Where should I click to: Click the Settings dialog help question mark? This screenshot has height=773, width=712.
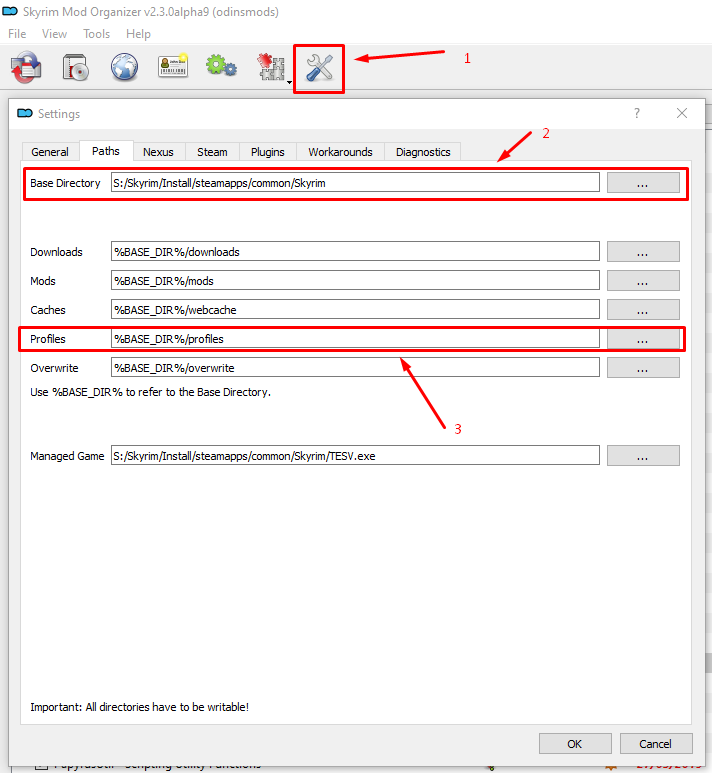[637, 113]
